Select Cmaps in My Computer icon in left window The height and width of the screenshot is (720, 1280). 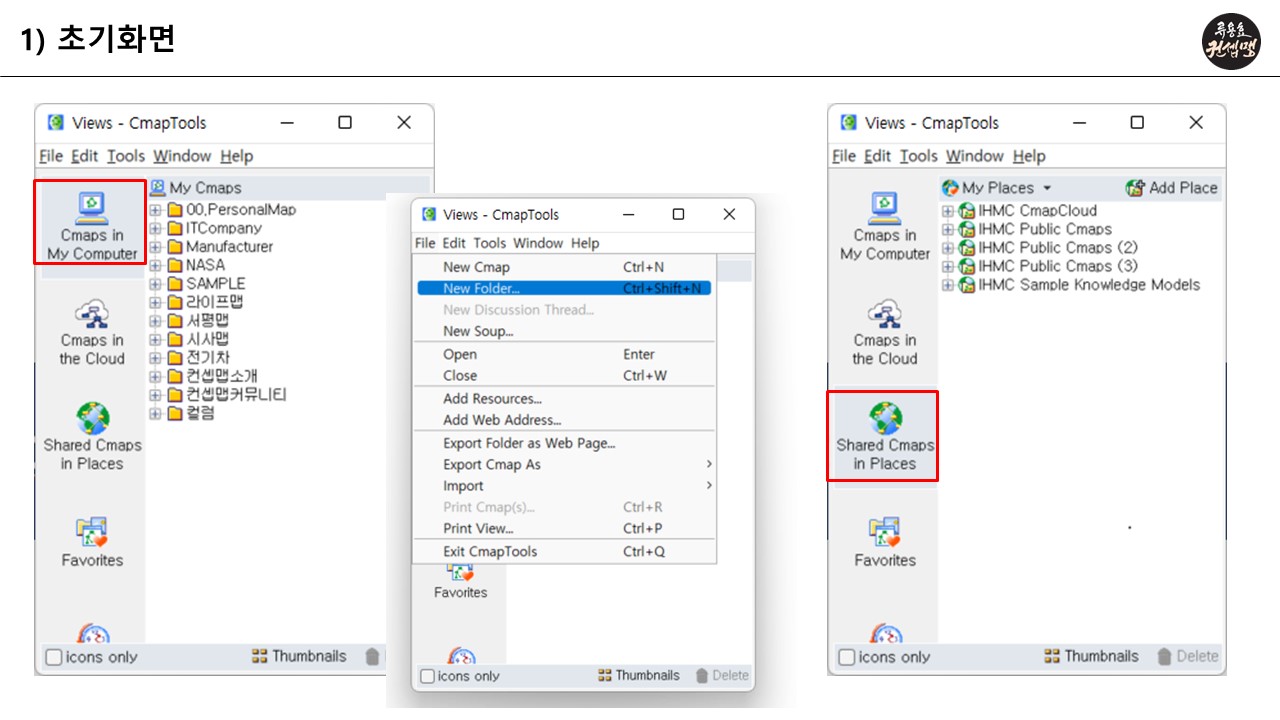click(91, 206)
